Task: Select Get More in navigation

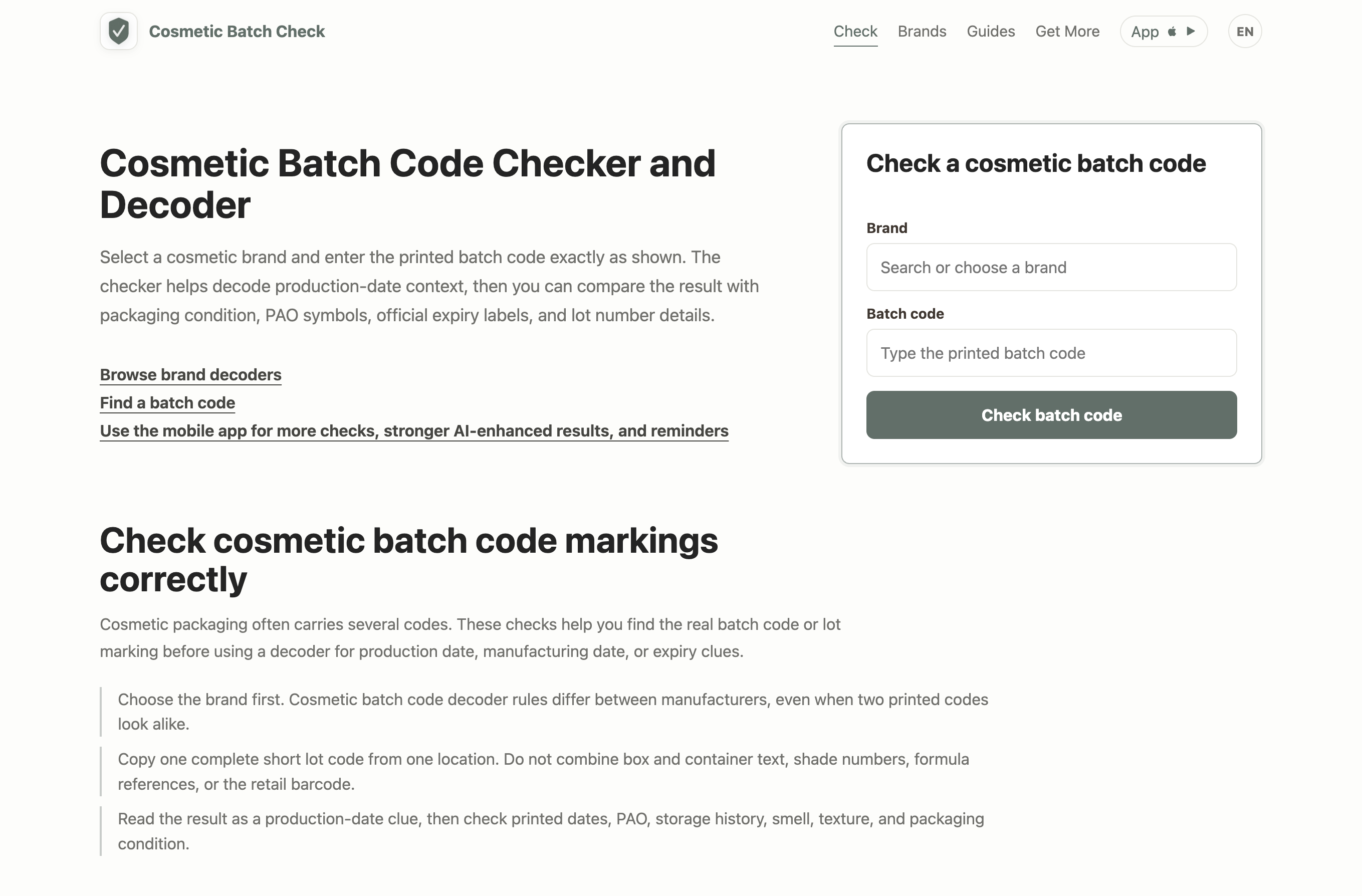Action: click(x=1067, y=32)
